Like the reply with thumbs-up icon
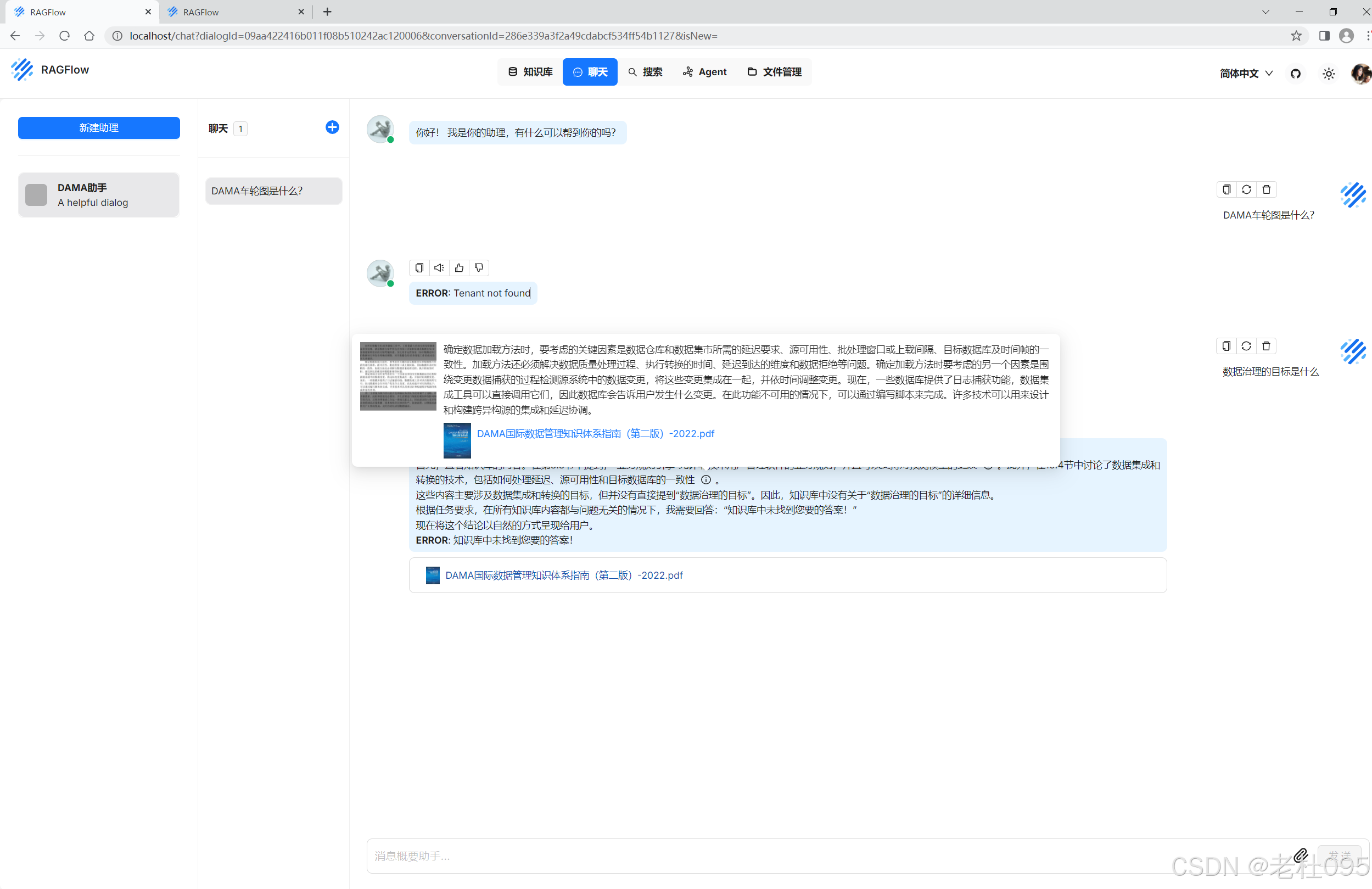Viewport: 1372px width, 889px height. [459, 267]
